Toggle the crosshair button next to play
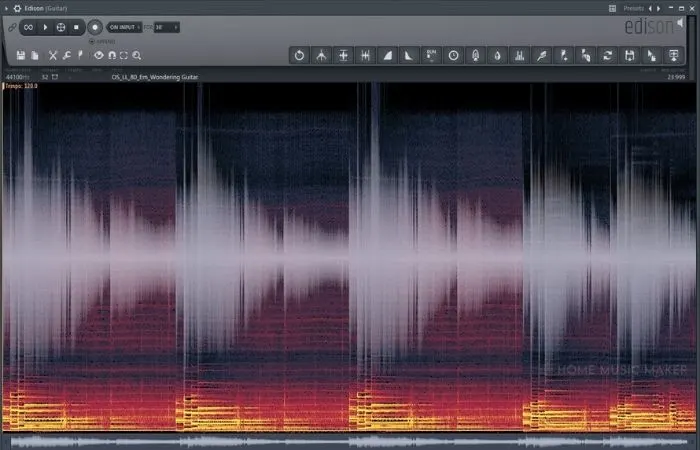 click(x=61, y=27)
